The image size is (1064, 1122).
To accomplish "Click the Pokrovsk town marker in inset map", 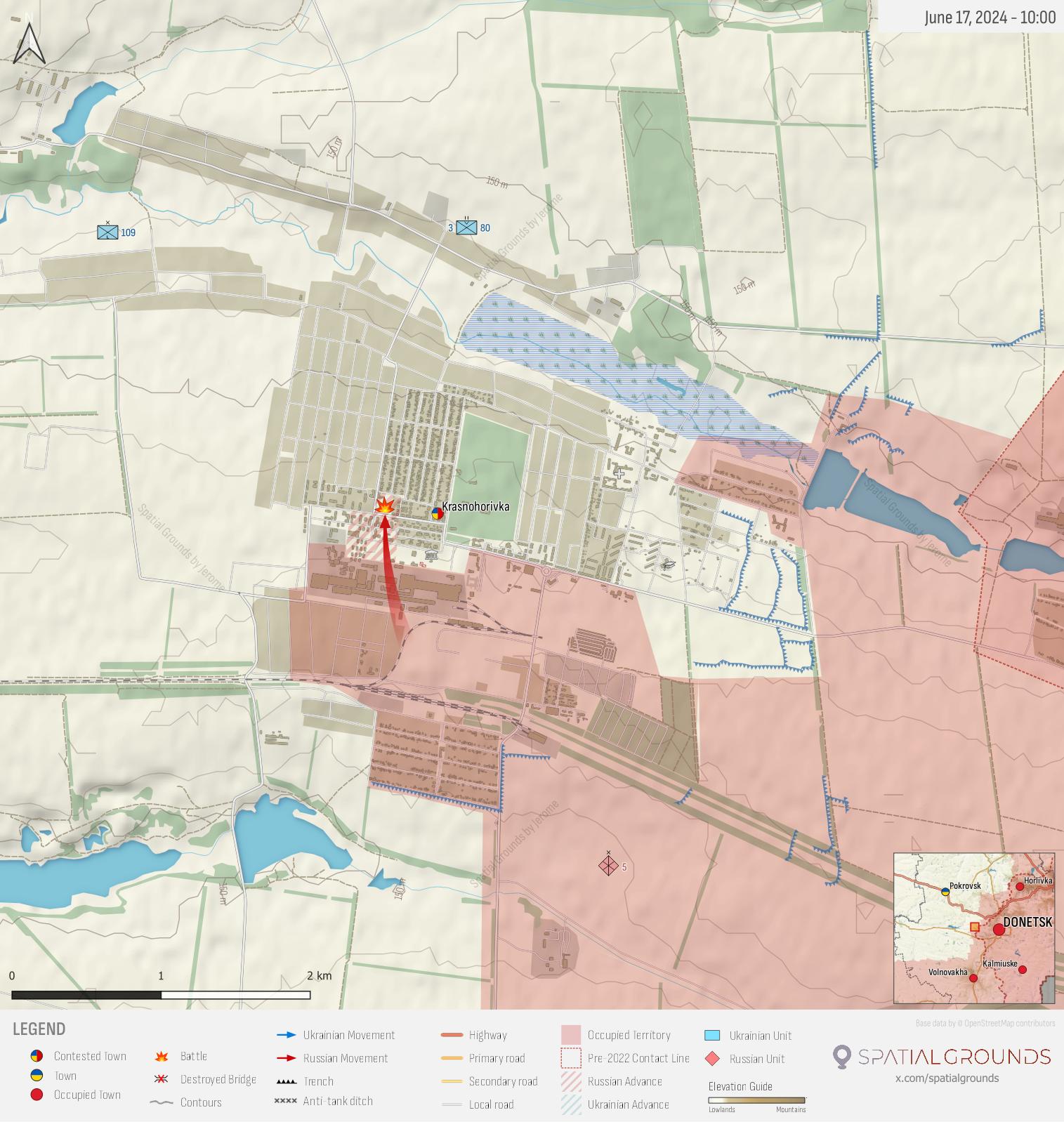I will pyautogui.click(x=945, y=892).
